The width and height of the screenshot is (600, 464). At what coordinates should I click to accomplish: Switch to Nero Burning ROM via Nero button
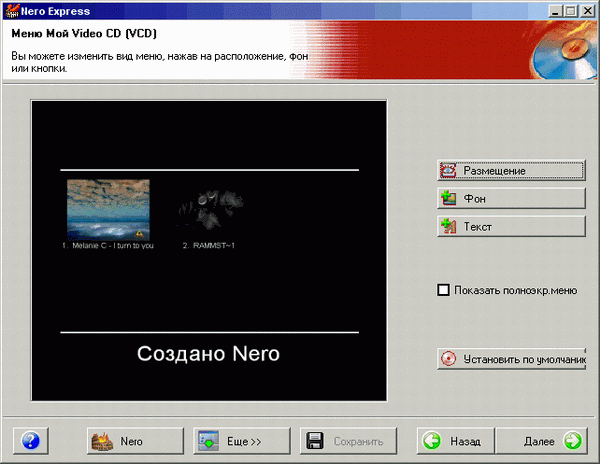click(x=135, y=441)
